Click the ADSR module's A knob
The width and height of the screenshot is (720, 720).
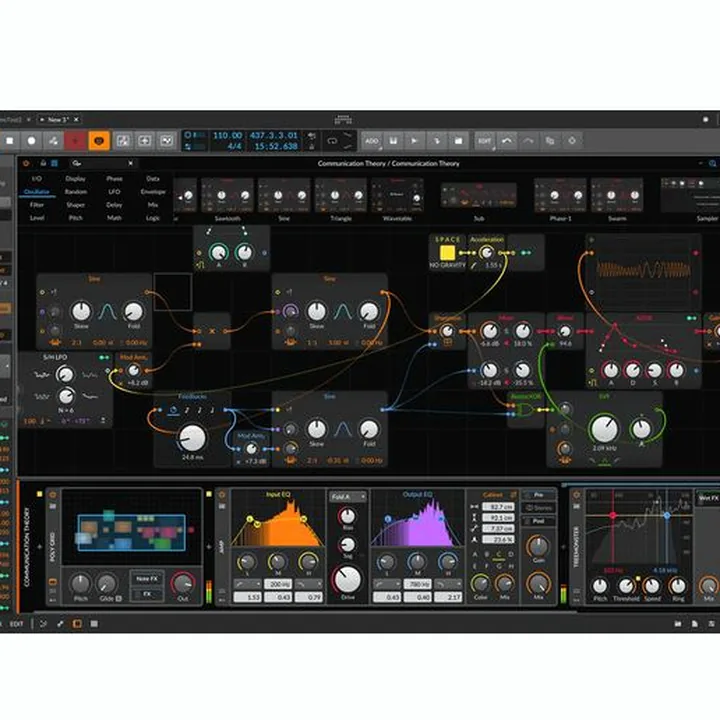click(611, 370)
